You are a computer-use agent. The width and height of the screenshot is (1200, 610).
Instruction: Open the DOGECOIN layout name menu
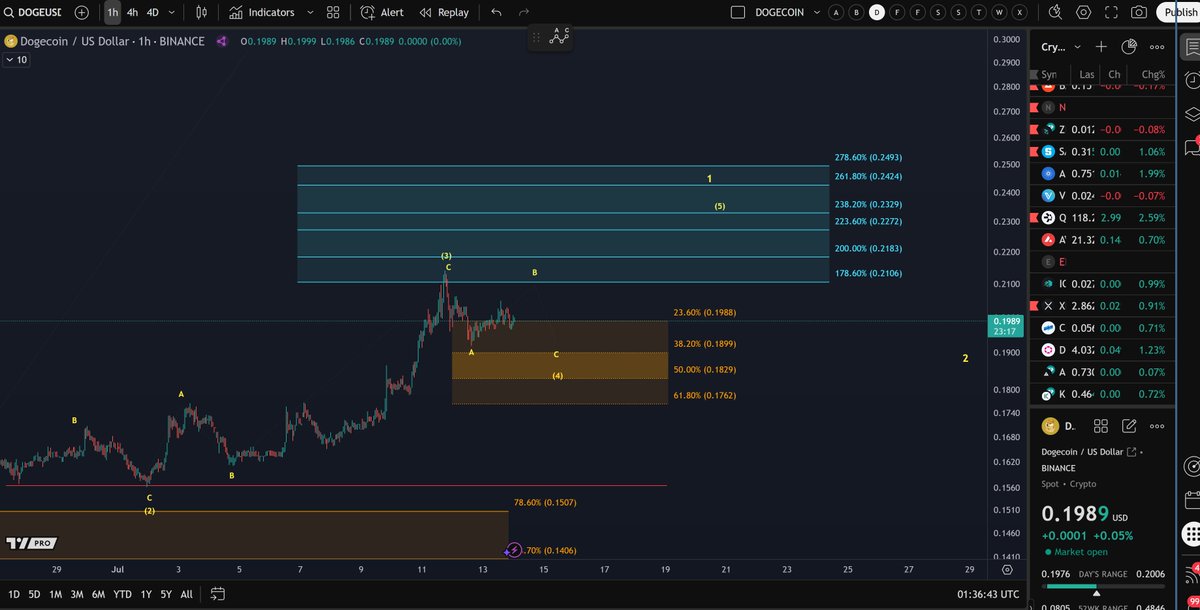click(x=782, y=12)
